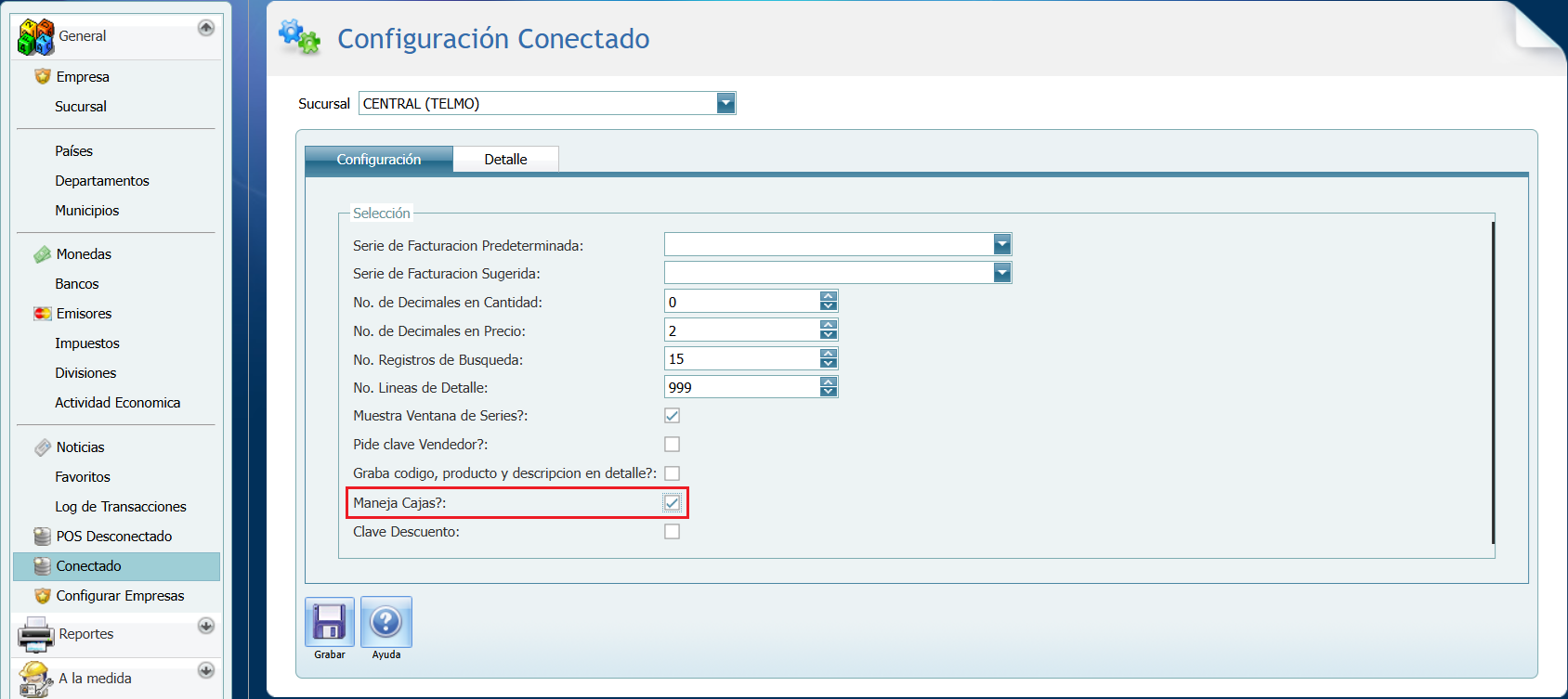The width and height of the screenshot is (1568, 699).
Task: Enable the Pide clave Vendedor checkbox
Action: point(672,445)
